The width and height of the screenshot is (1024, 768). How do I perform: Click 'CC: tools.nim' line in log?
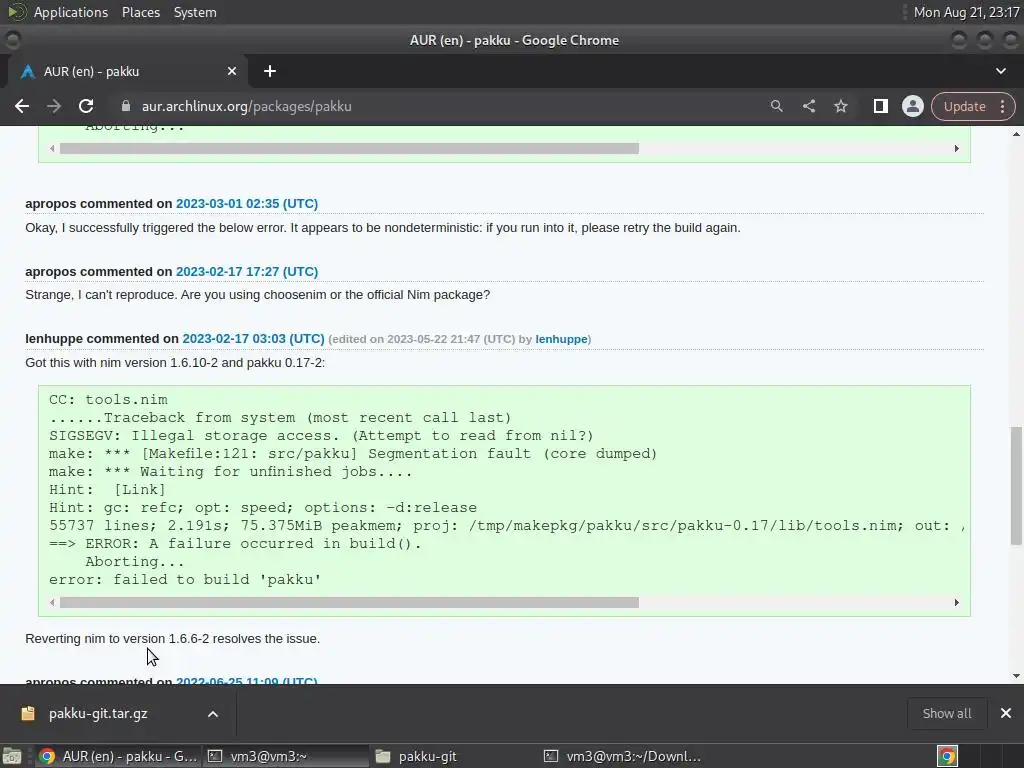pos(108,400)
